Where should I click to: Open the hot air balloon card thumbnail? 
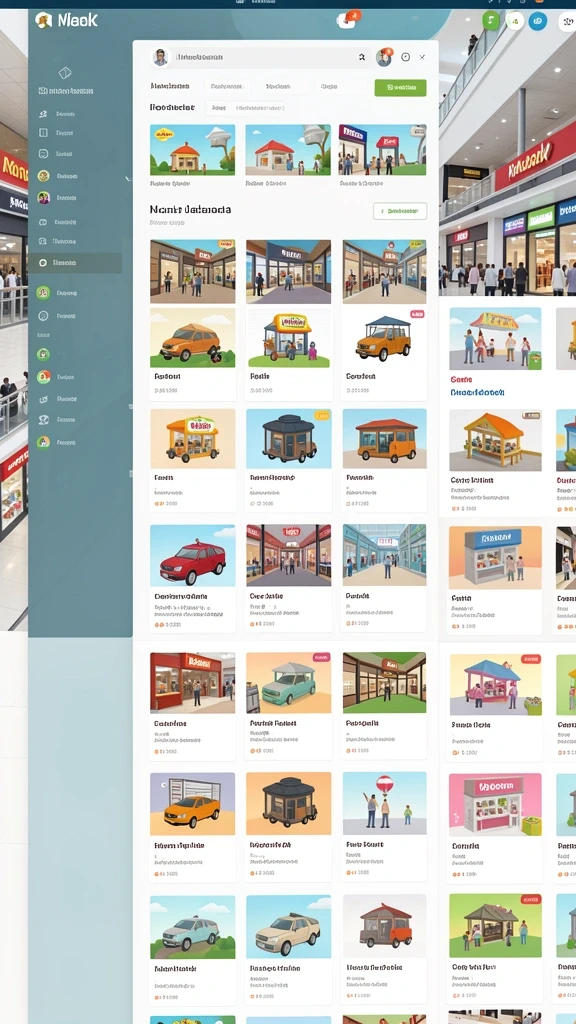pos(385,803)
